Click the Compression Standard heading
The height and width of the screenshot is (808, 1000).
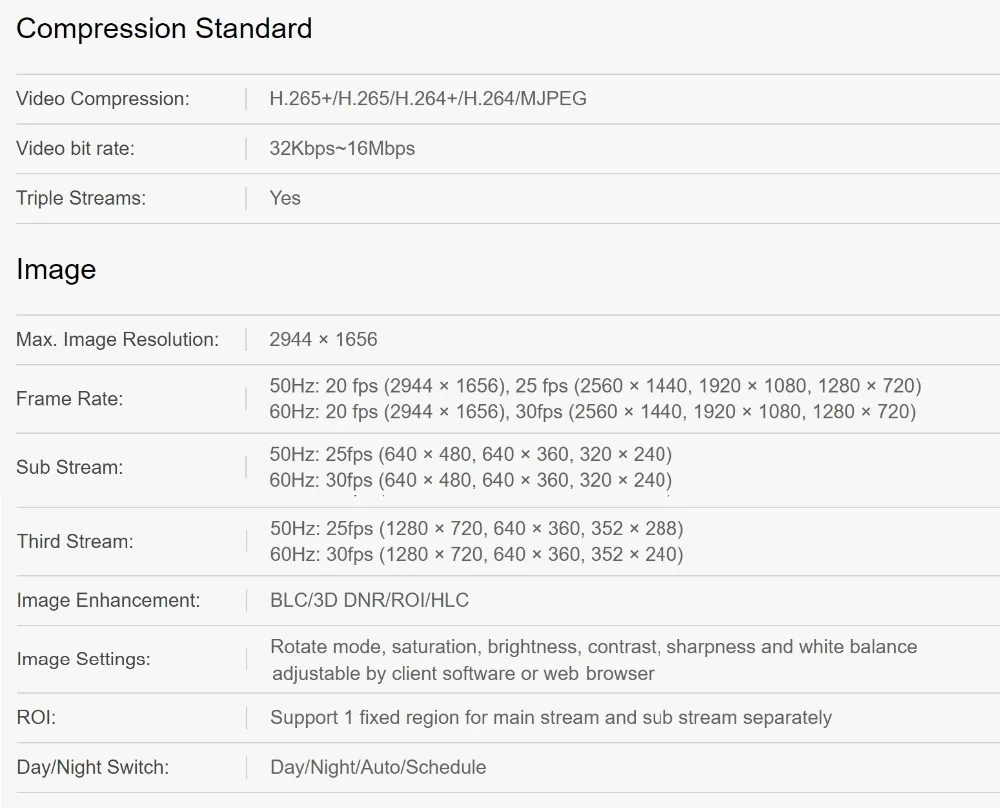click(164, 29)
